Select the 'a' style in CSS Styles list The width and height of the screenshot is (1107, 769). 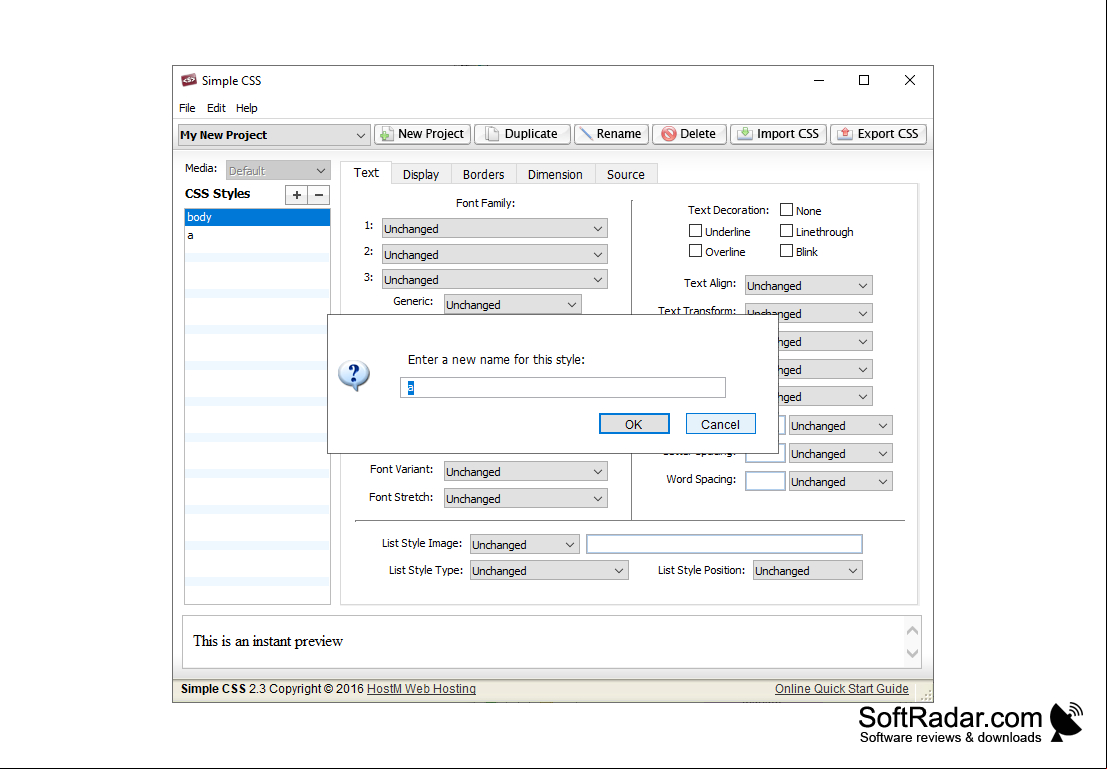pos(257,235)
